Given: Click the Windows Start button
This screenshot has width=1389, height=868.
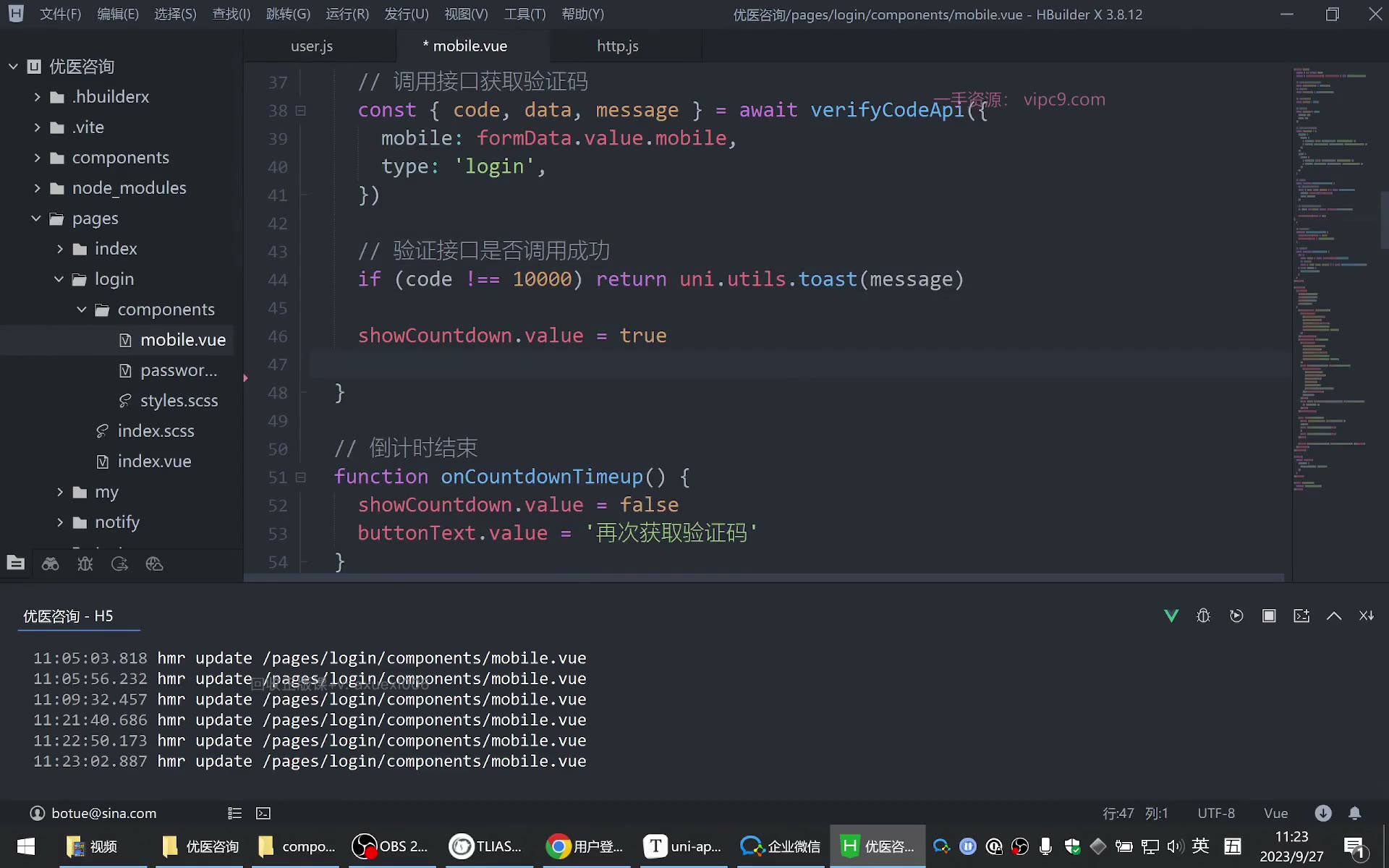Looking at the screenshot, I should pos(26,846).
